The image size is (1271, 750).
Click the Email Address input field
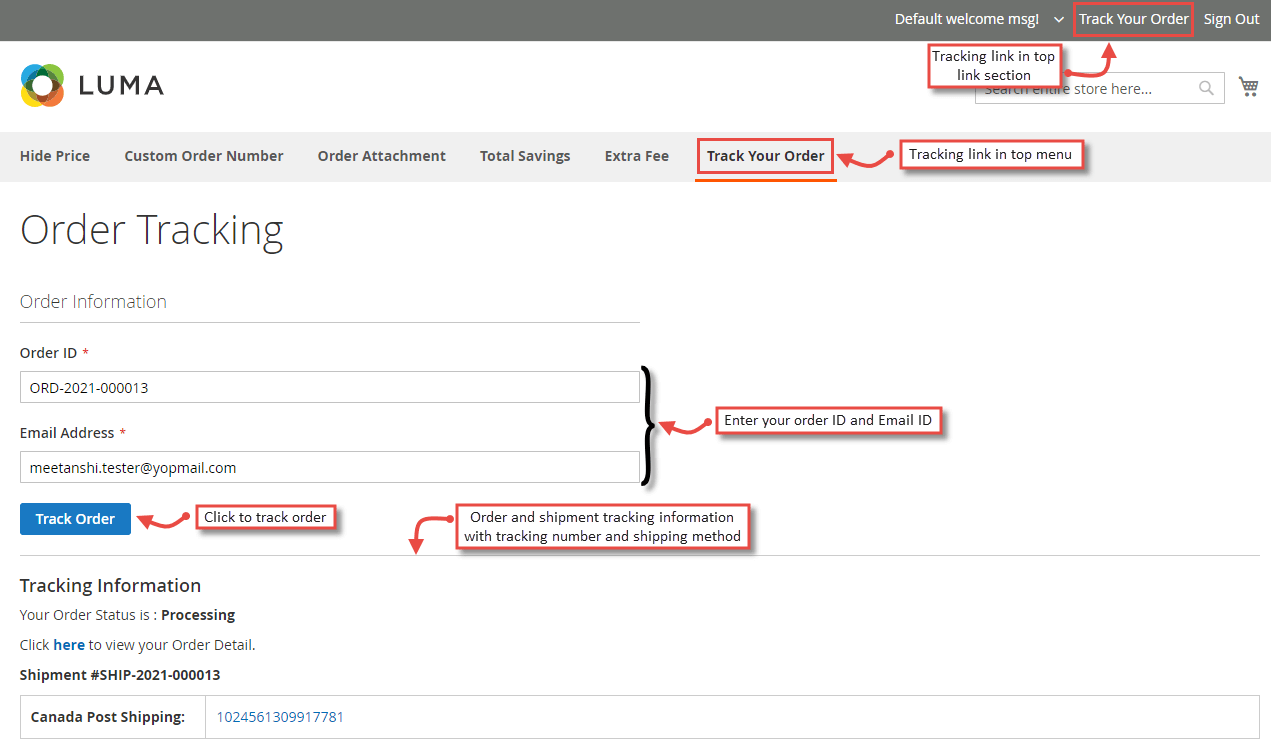pyautogui.click(x=330, y=467)
